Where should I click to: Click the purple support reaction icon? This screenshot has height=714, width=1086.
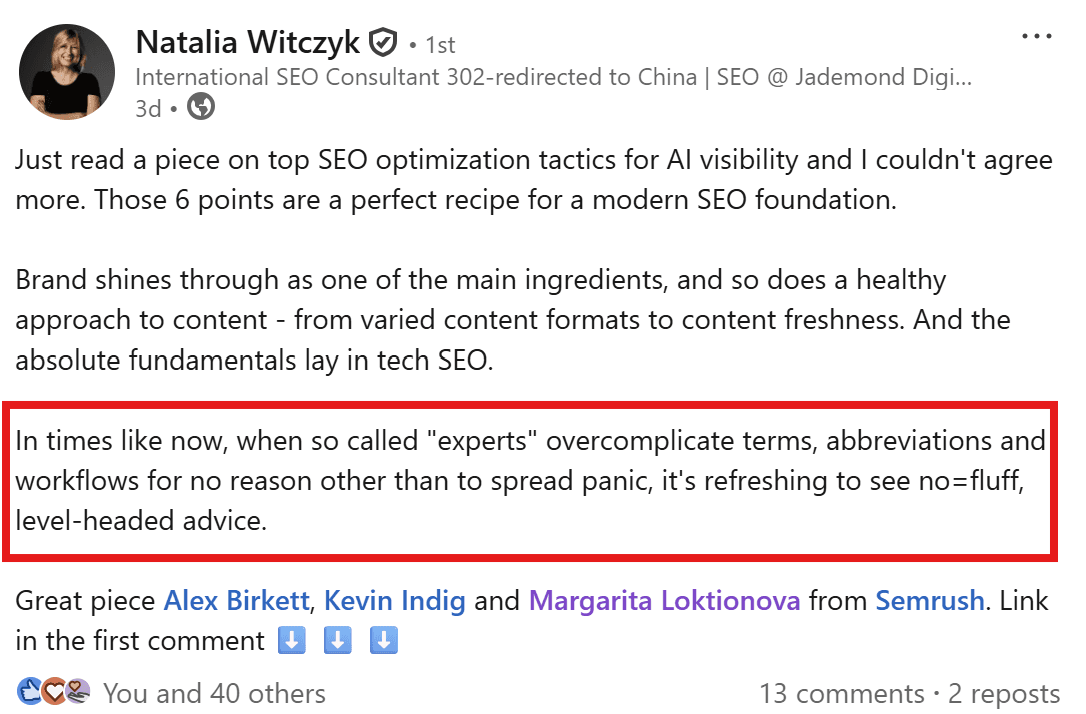78,692
